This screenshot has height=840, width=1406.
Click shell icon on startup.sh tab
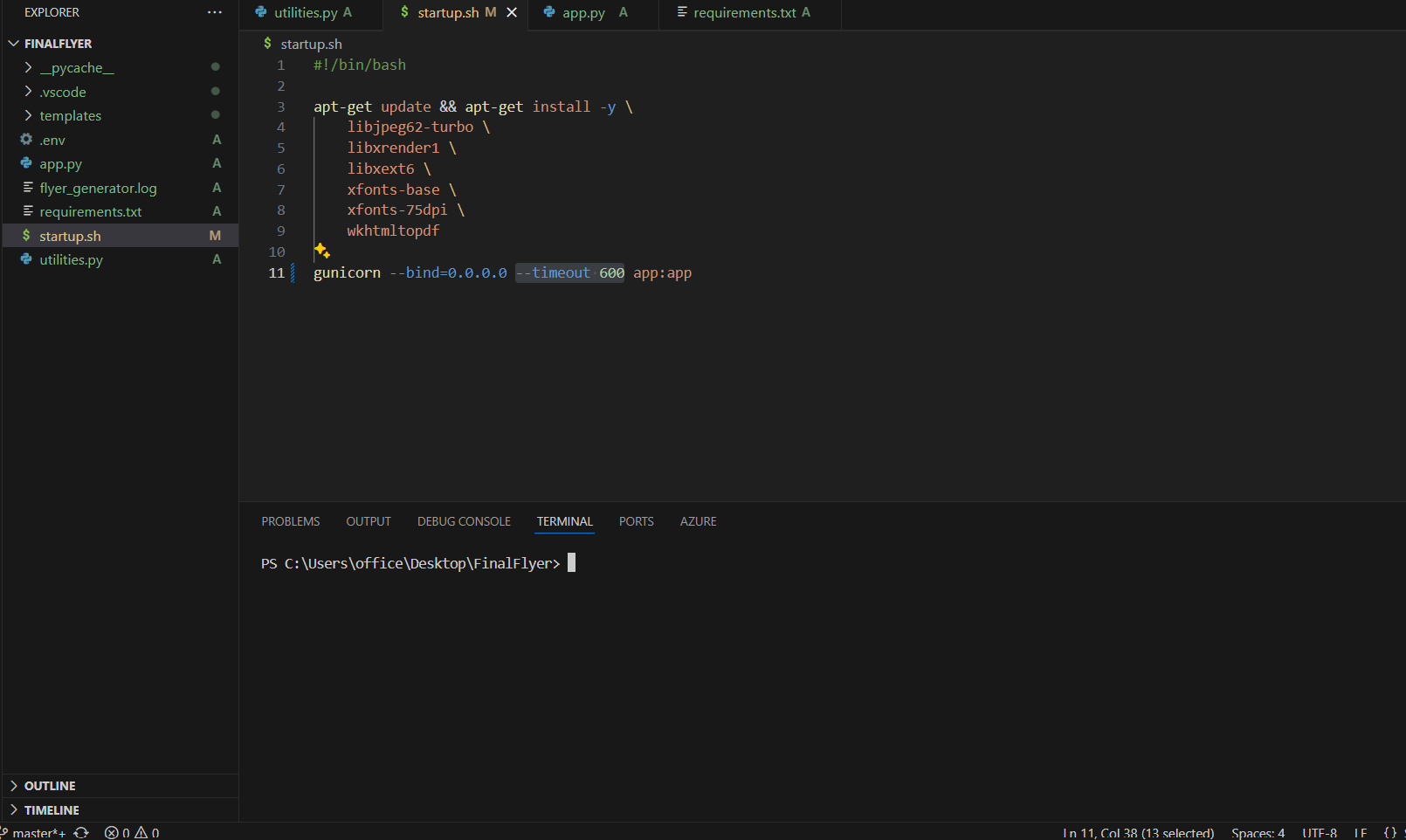404,12
